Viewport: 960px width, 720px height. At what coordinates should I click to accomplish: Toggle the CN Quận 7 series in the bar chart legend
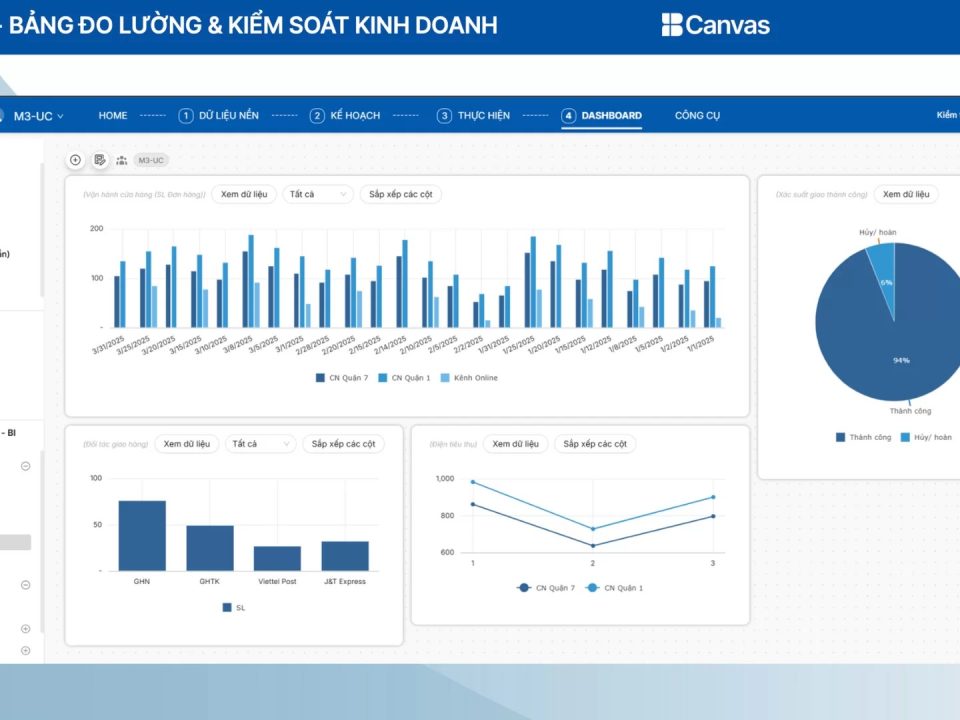(x=342, y=378)
